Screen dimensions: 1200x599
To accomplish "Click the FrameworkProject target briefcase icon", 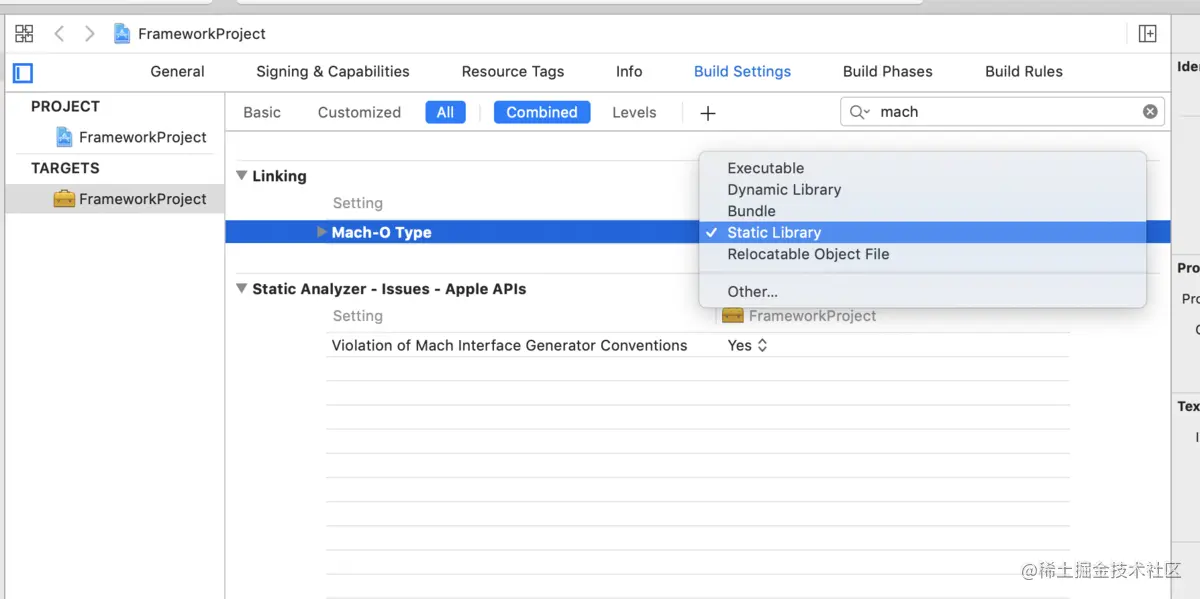I will tap(64, 199).
